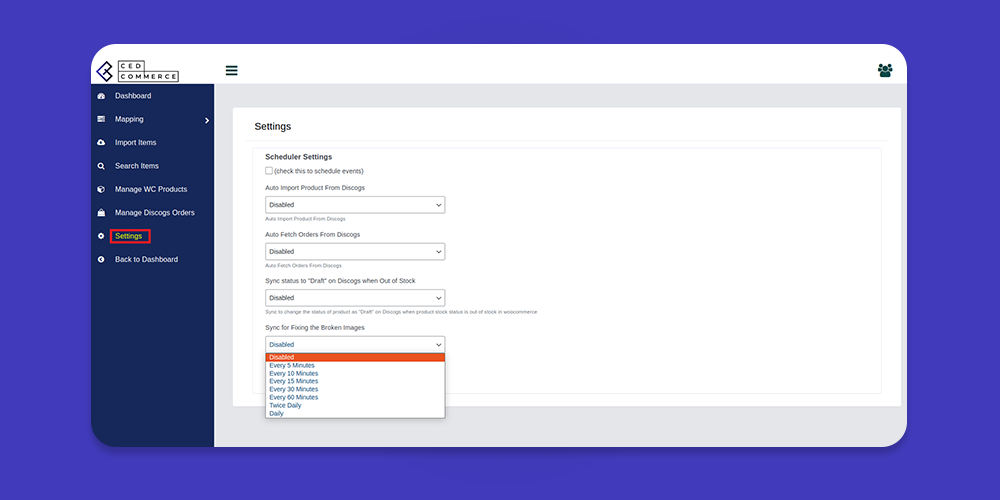Click the CedCommerce logo

point(137,71)
